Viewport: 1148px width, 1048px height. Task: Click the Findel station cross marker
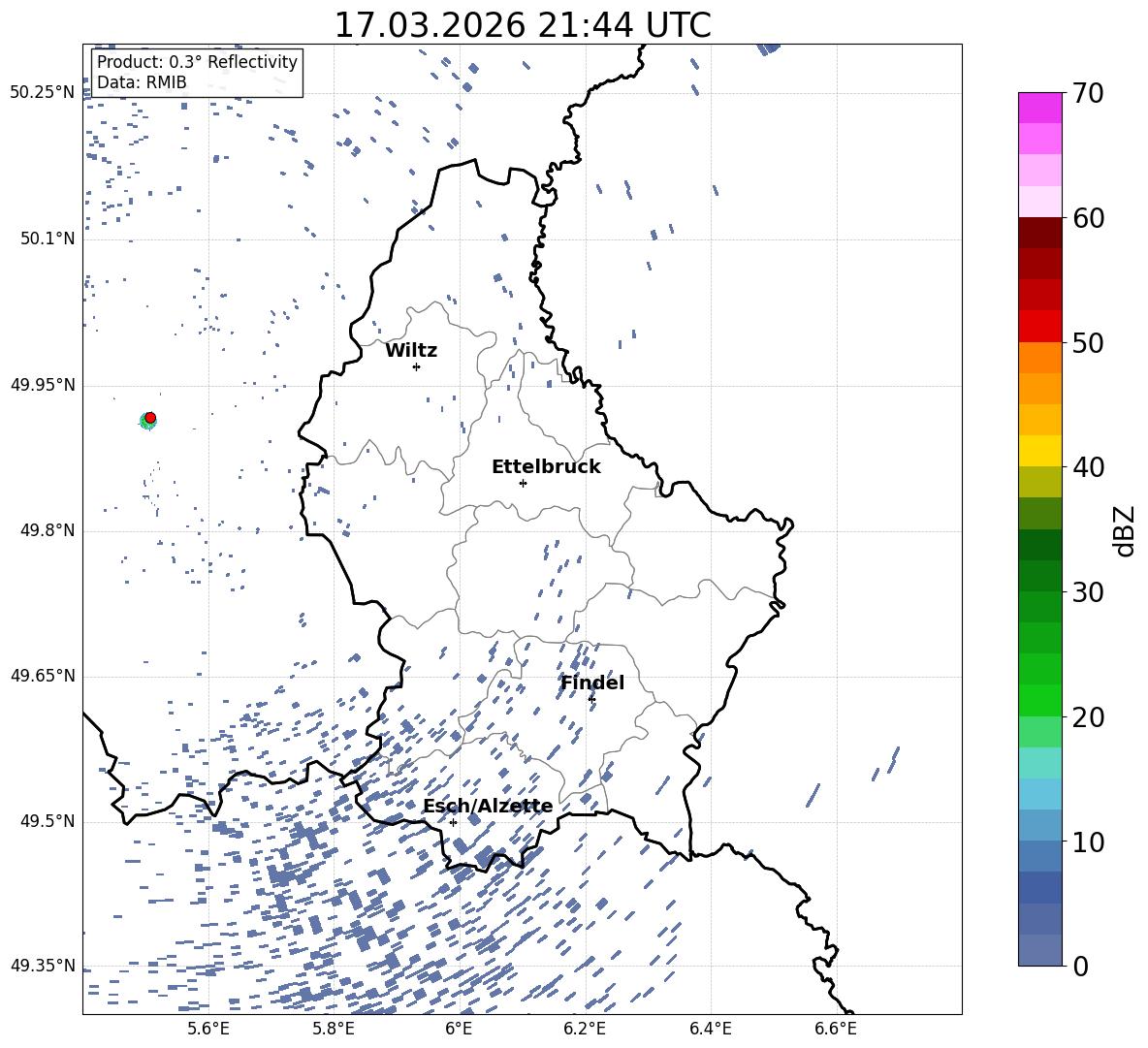pyautogui.click(x=591, y=699)
